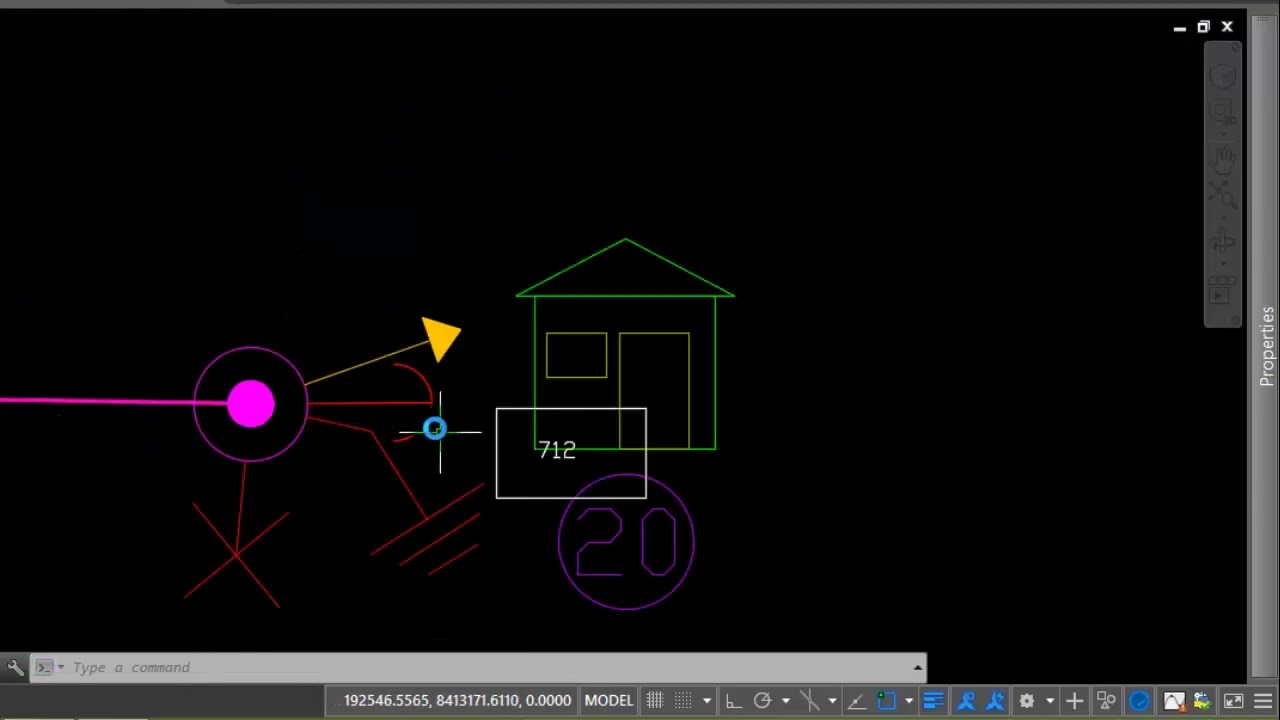
Task: Click the hardware acceleration icon
Action: point(1139,701)
